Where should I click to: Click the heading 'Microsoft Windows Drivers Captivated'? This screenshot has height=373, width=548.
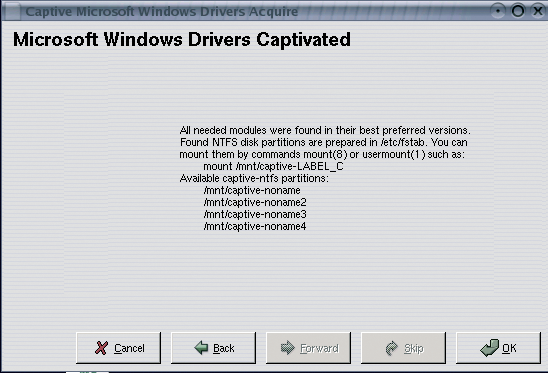click(182, 40)
